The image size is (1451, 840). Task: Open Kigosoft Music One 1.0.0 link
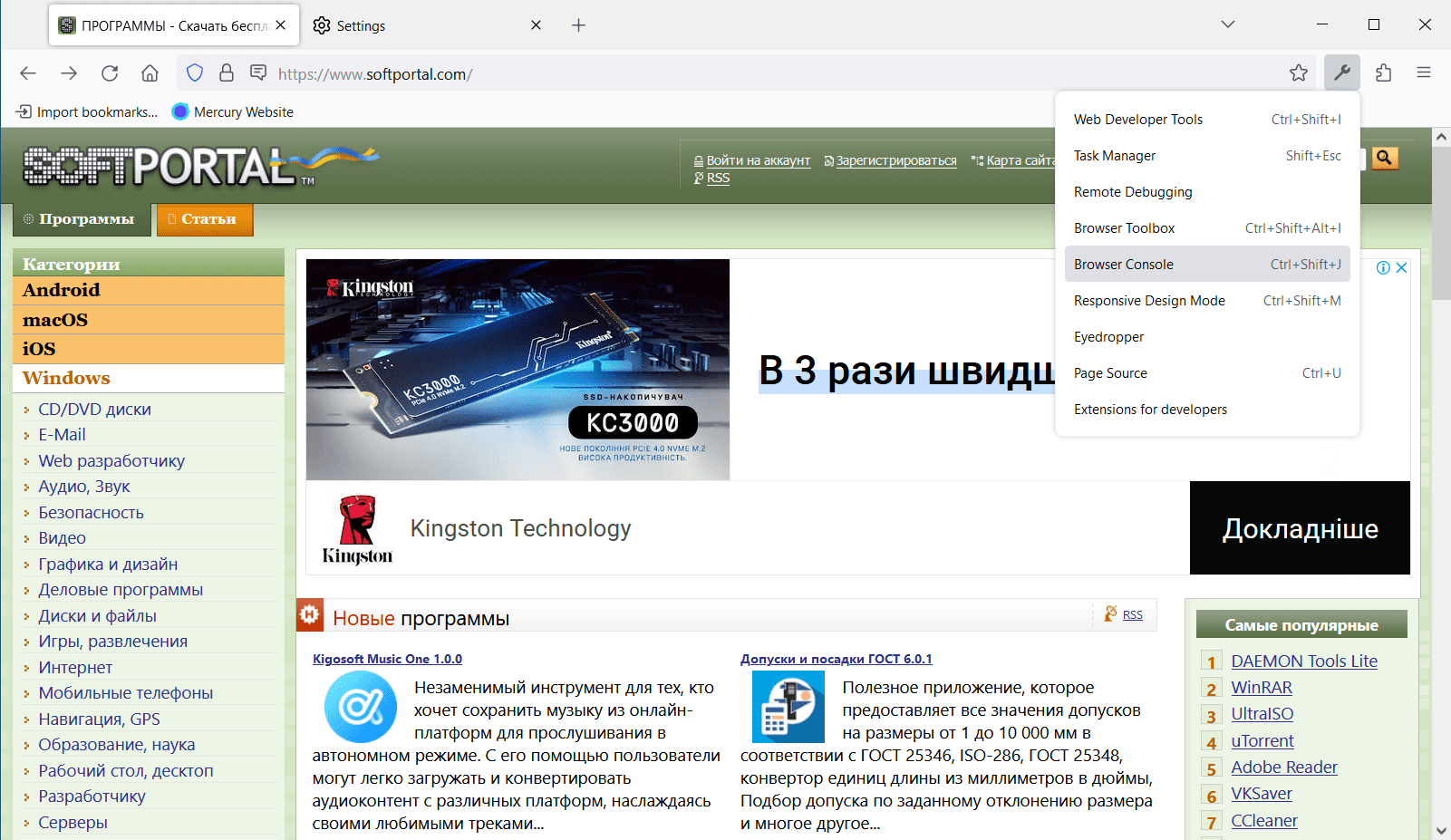[387, 659]
